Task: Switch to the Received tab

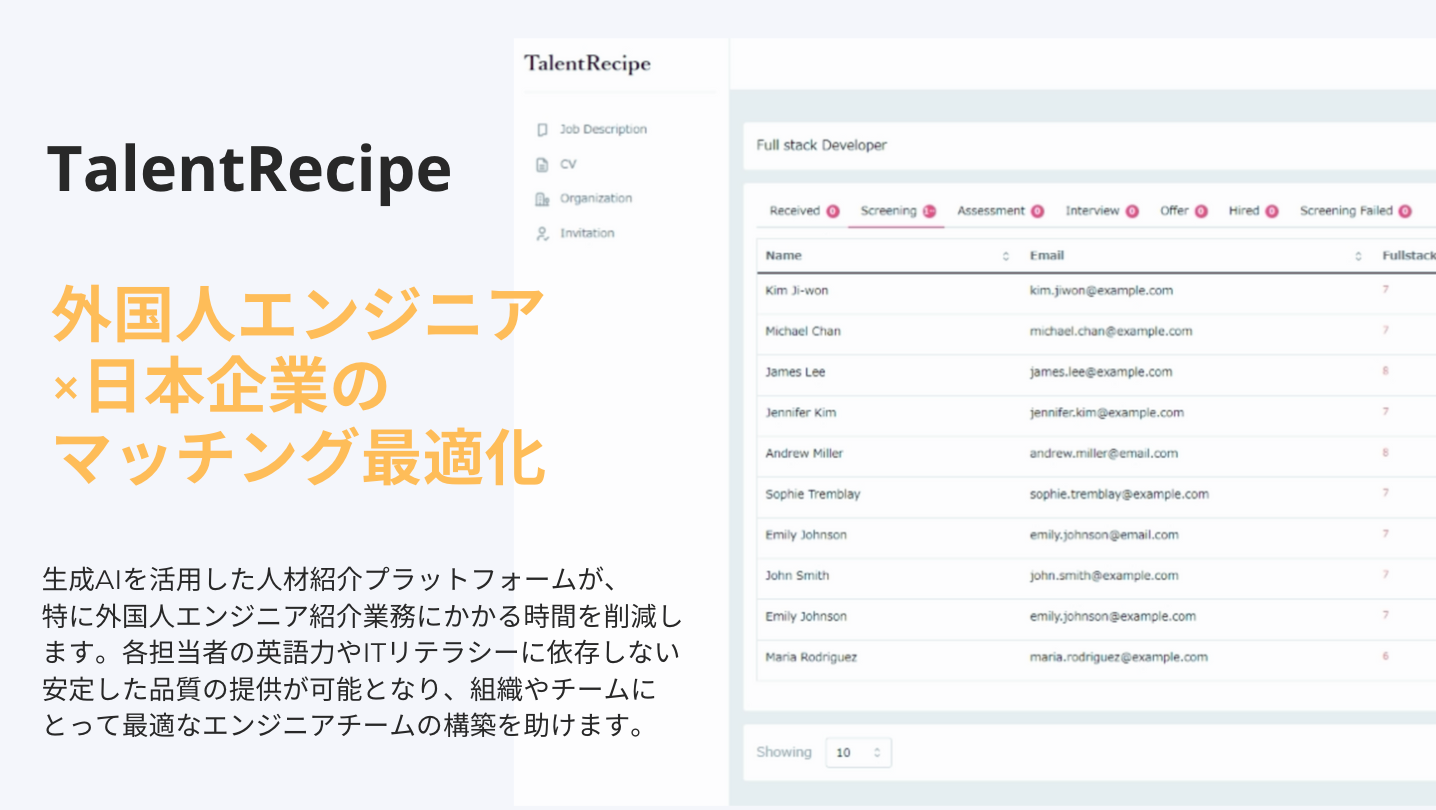Action: tap(804, 211)
